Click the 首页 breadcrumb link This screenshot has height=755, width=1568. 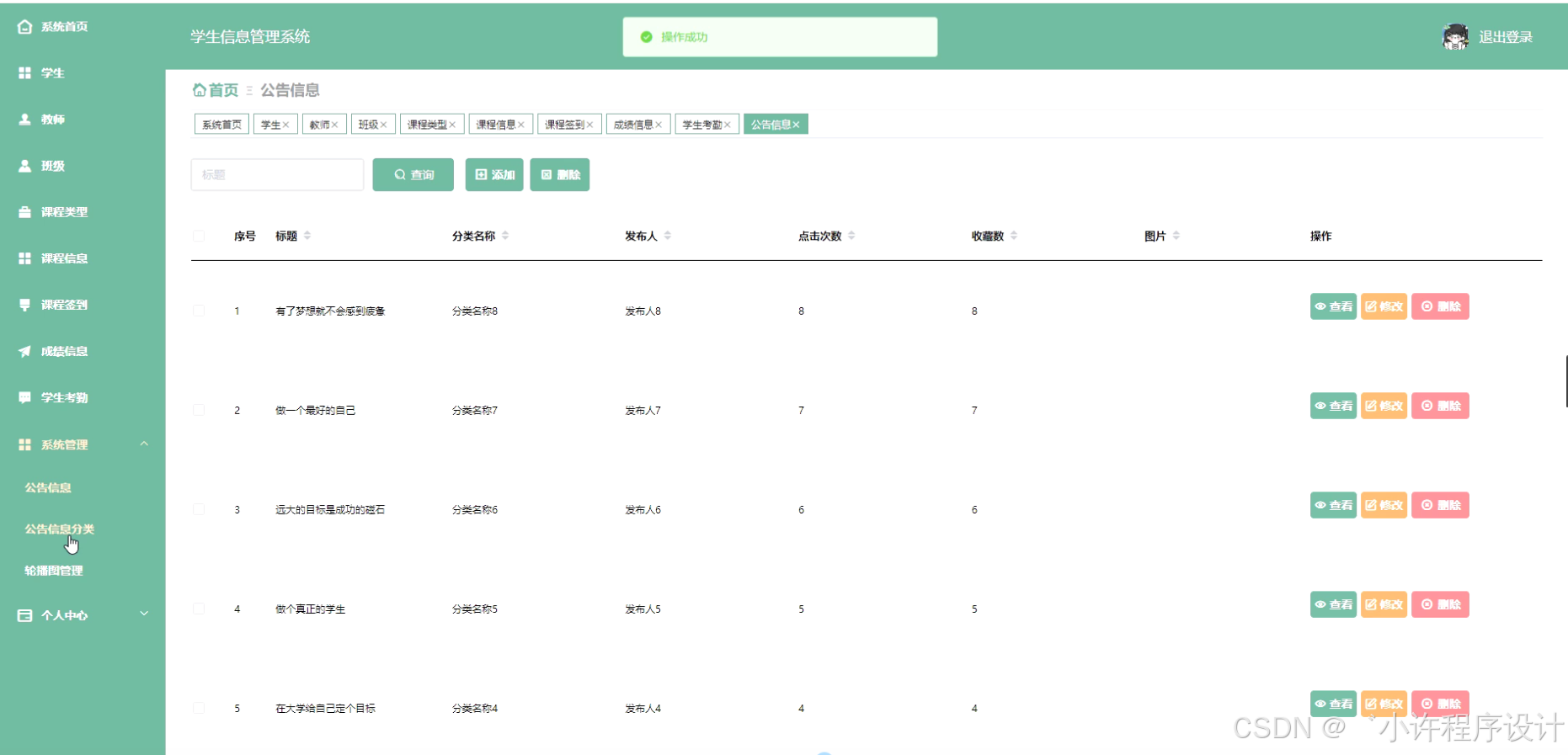[x=223, y=90]
